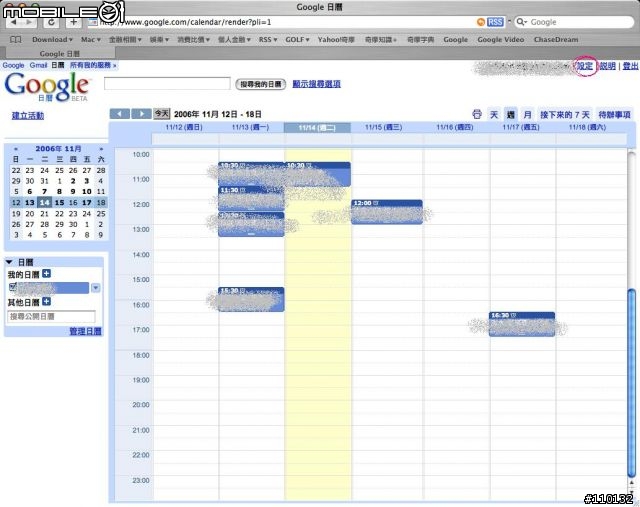Open the Safari bookmarks book icon
Screen dimensions: 640x507
[x=16, y=40]
